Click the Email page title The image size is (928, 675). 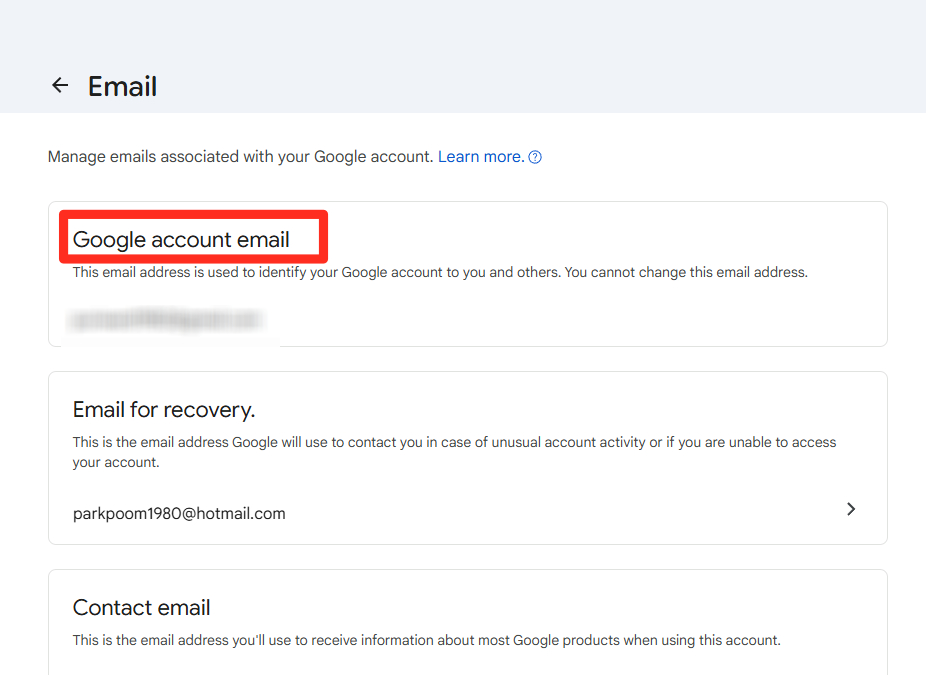(x=122, y=87)
